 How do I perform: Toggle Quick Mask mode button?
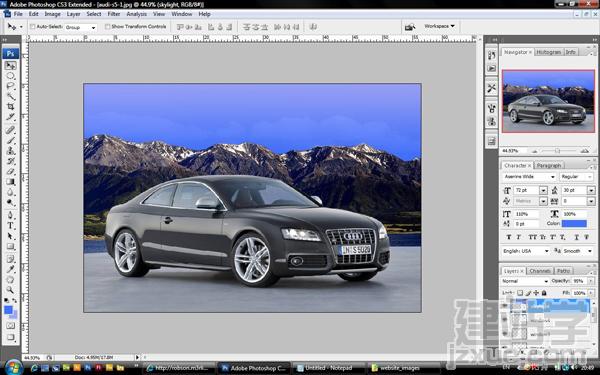pyautogui.click(x=10, y=326)
